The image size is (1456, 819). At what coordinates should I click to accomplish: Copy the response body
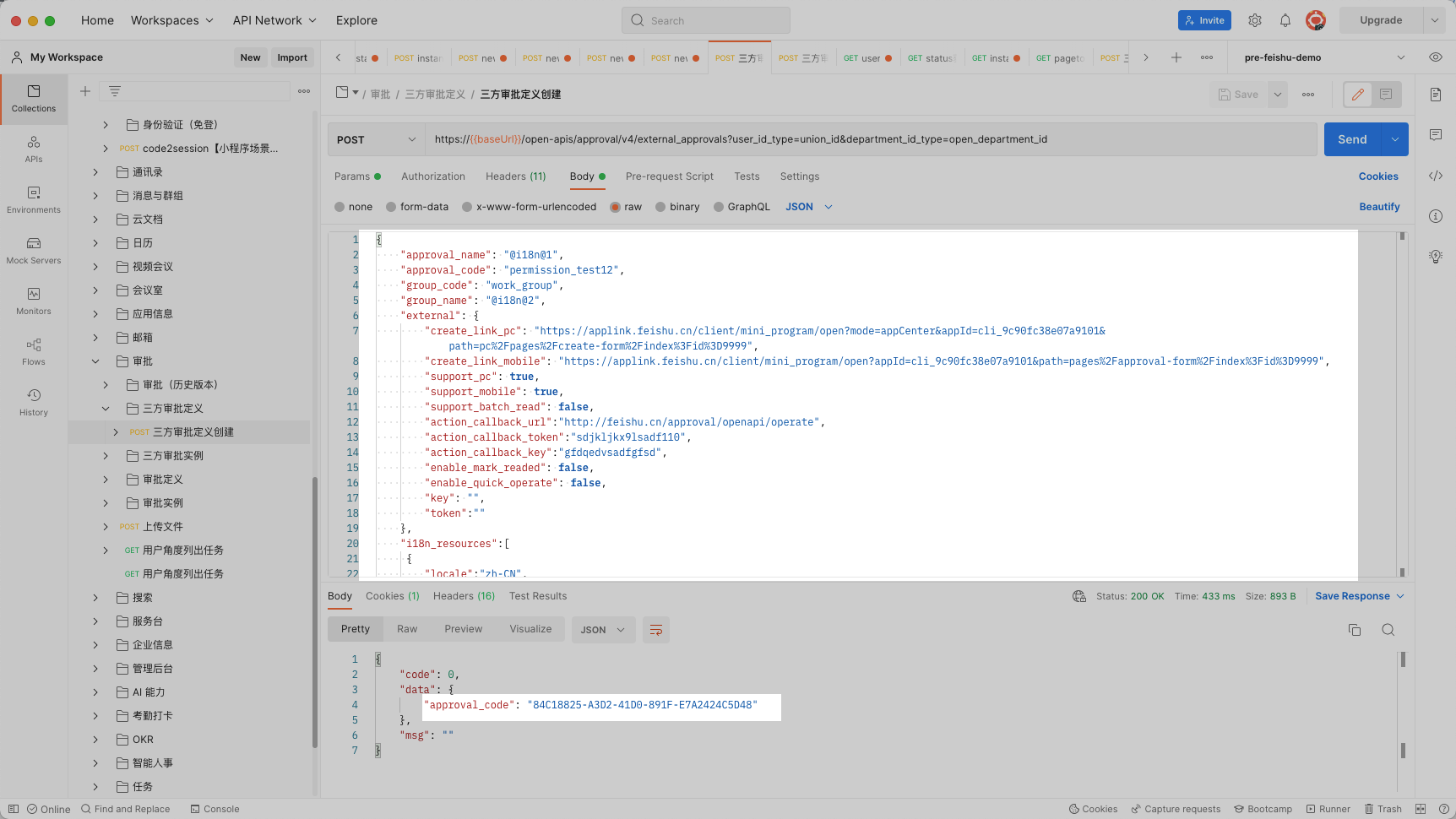[x=1355, y=630]
